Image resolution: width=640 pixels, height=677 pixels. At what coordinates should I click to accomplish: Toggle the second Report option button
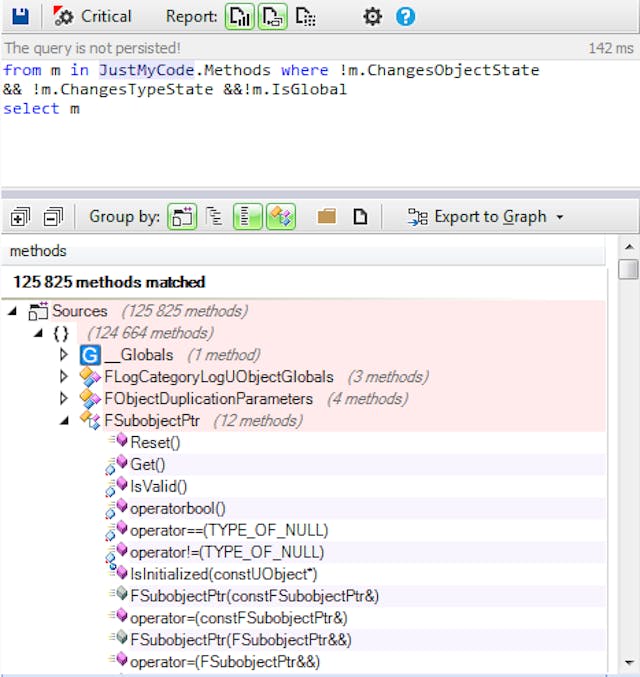[272, 16]
